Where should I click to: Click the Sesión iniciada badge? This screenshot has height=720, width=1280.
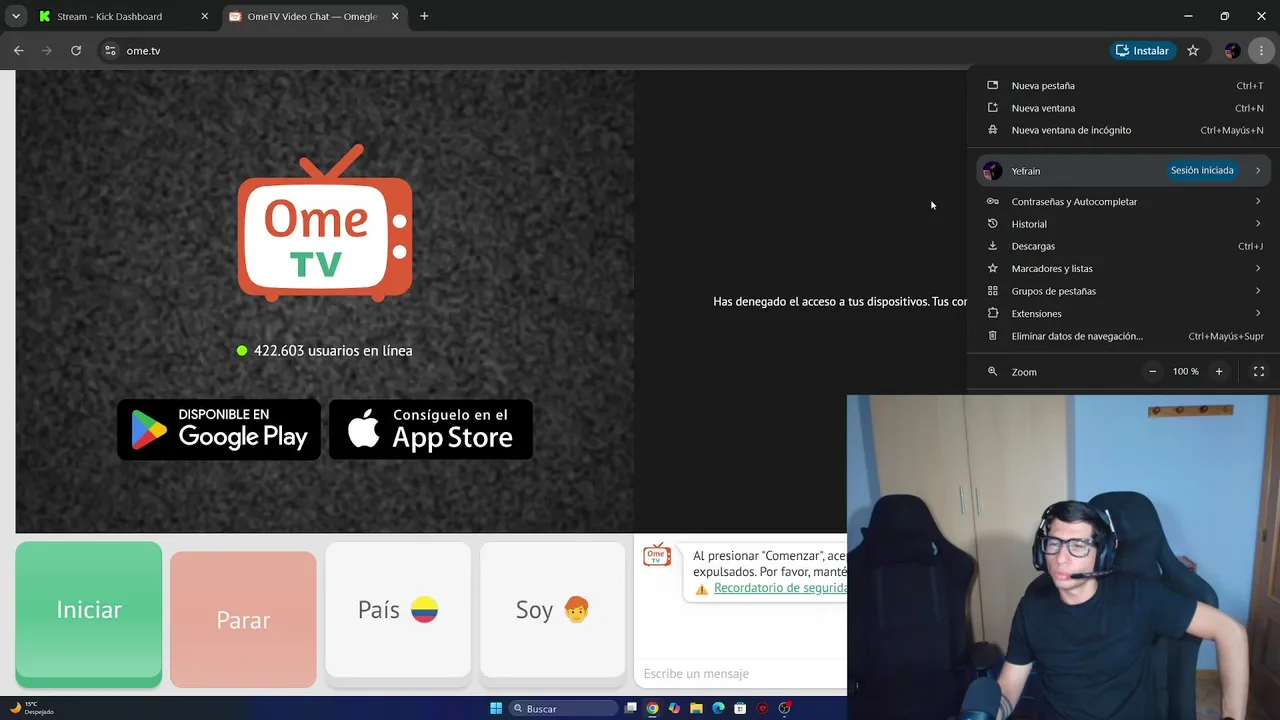click(x=1202, y=170)
